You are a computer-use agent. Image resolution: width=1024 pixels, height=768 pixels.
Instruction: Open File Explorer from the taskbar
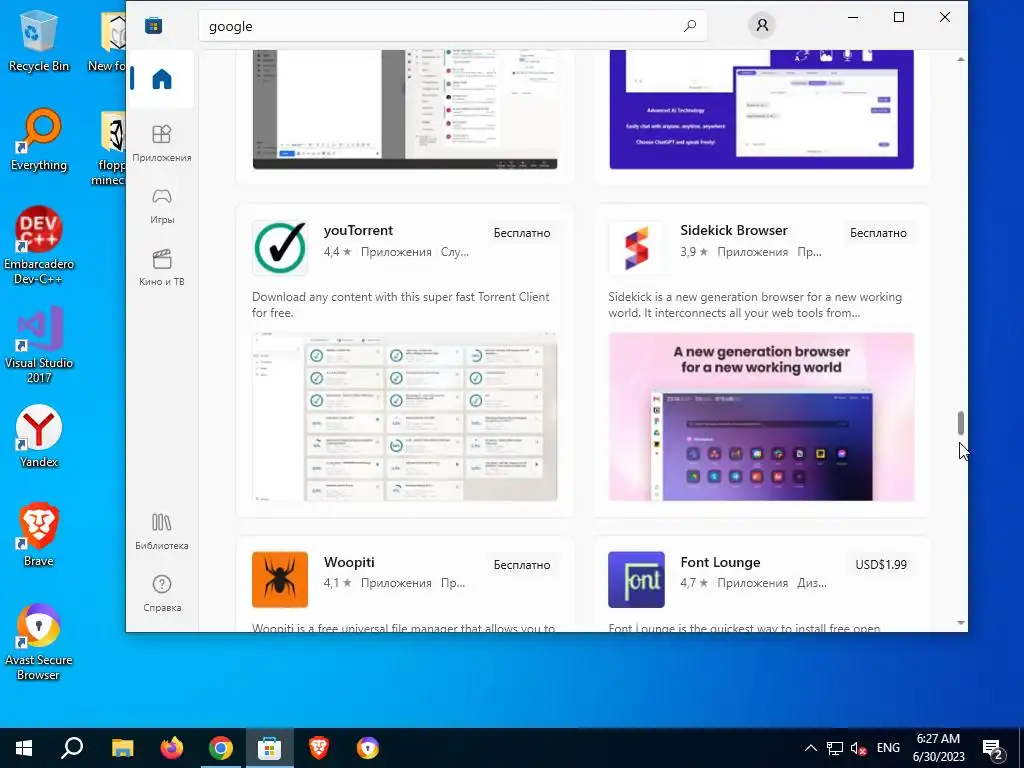click(122, 748)
